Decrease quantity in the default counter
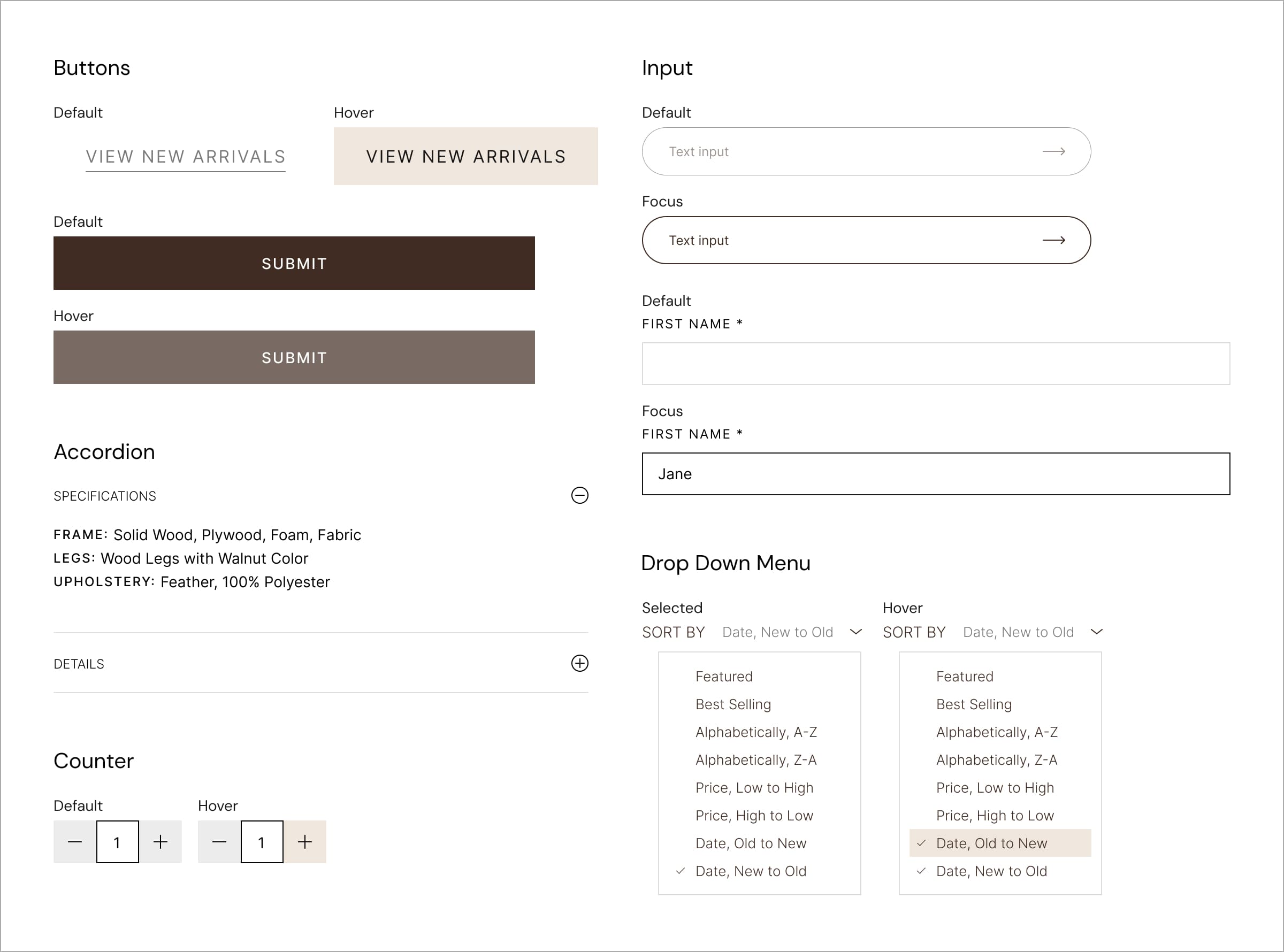The width and height of the screenshot is (1284, 952). click(x=75, y=842)
